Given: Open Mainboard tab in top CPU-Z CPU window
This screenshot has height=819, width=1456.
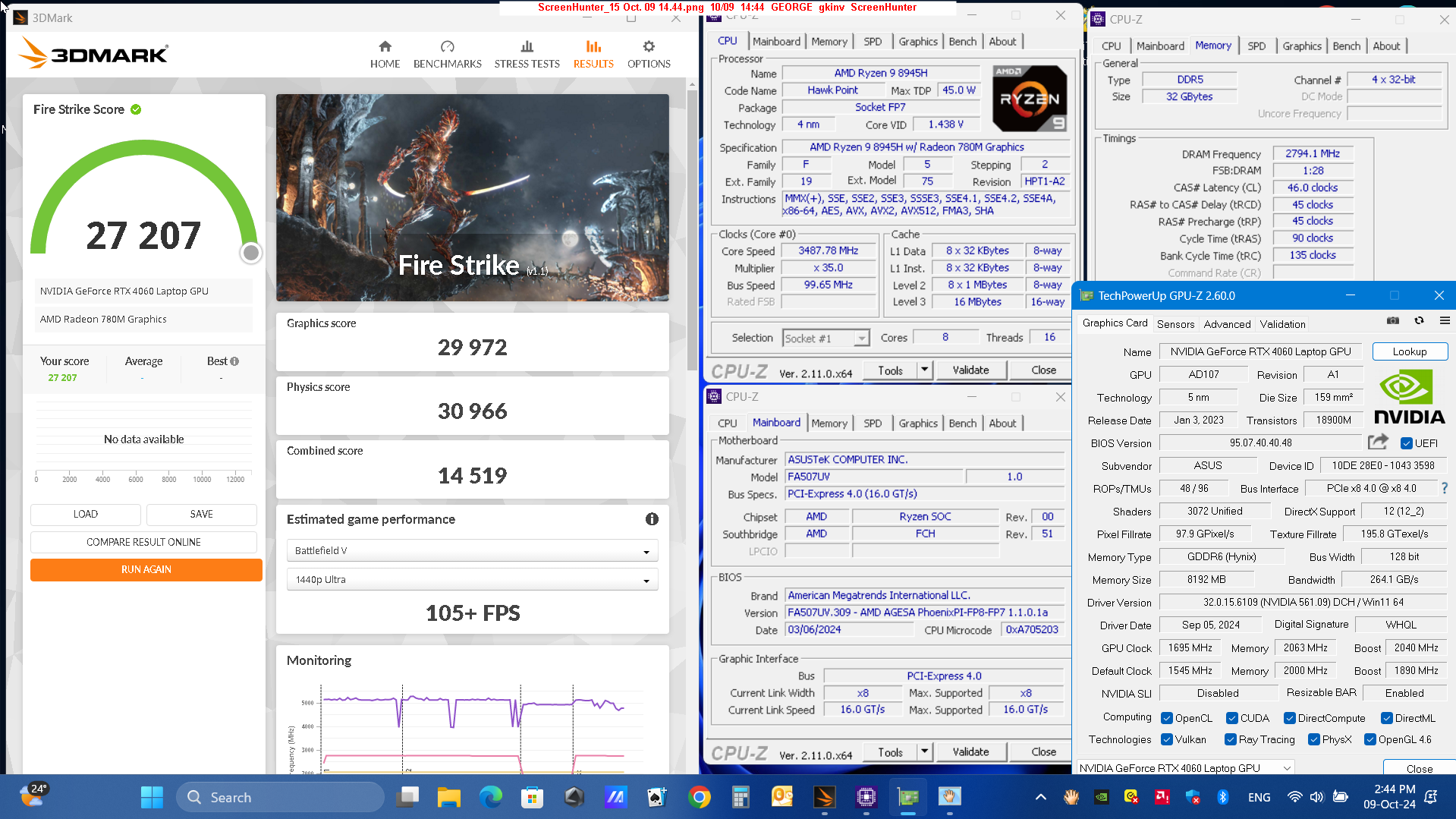Looking at the screenshot, I should pos(776,42).
